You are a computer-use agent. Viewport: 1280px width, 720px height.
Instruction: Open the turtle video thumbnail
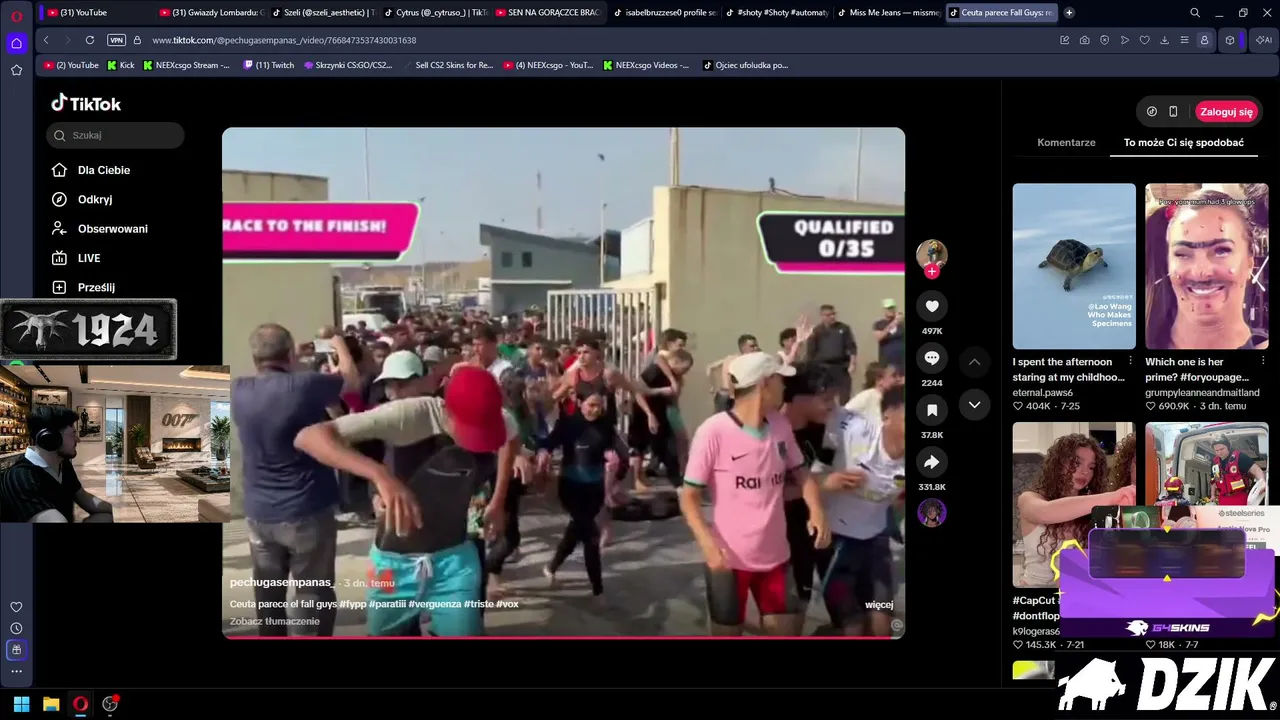[x=1074, y=266]
